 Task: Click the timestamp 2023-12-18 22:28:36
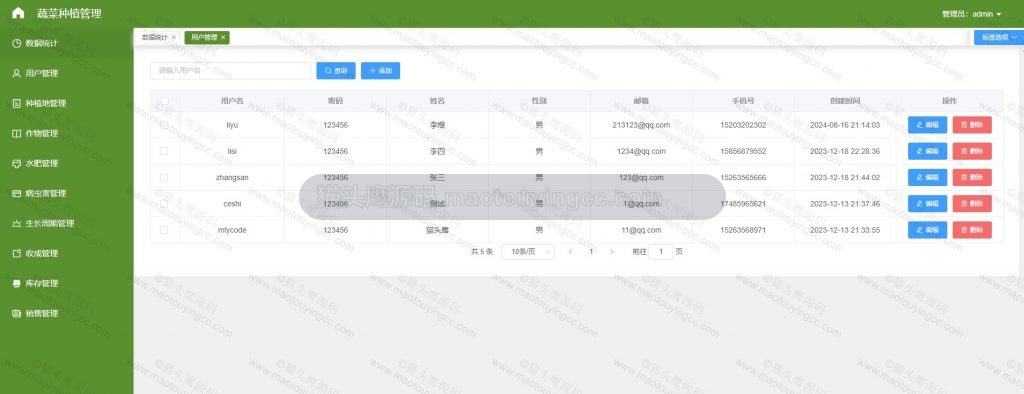(x=845, y=151)
